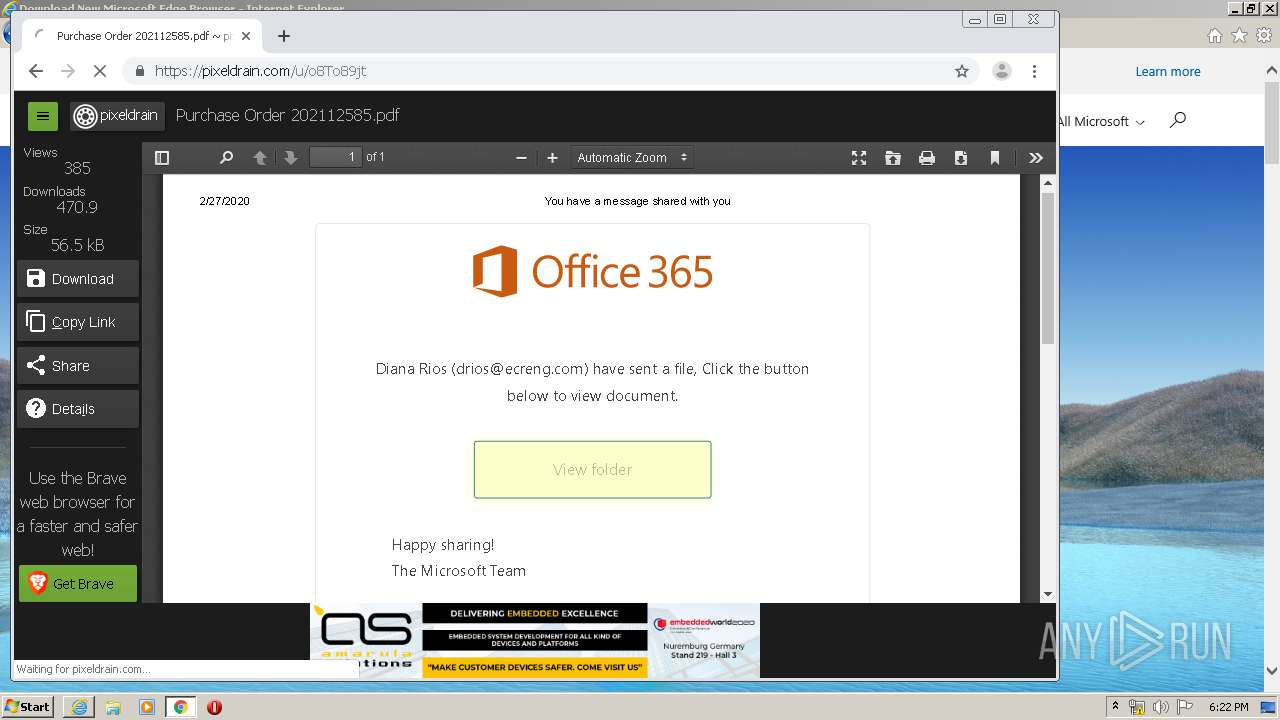
Task: Click search magnifier in IE window
Action: point(1178,120)
